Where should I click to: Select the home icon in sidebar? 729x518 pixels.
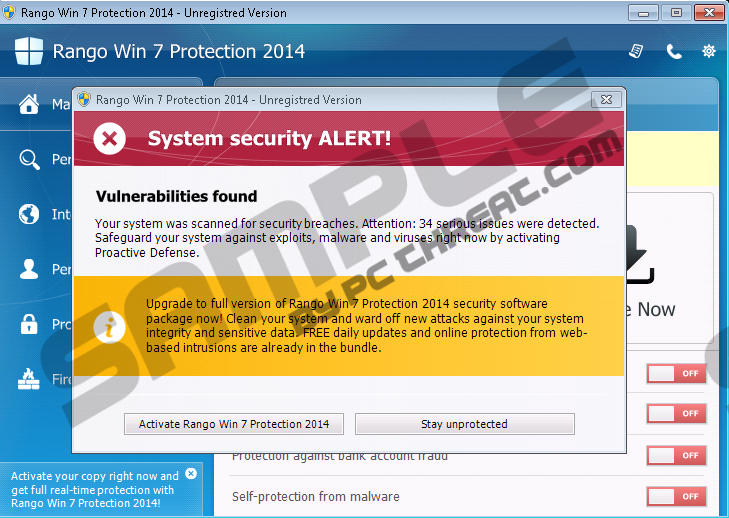click(29, 104)
